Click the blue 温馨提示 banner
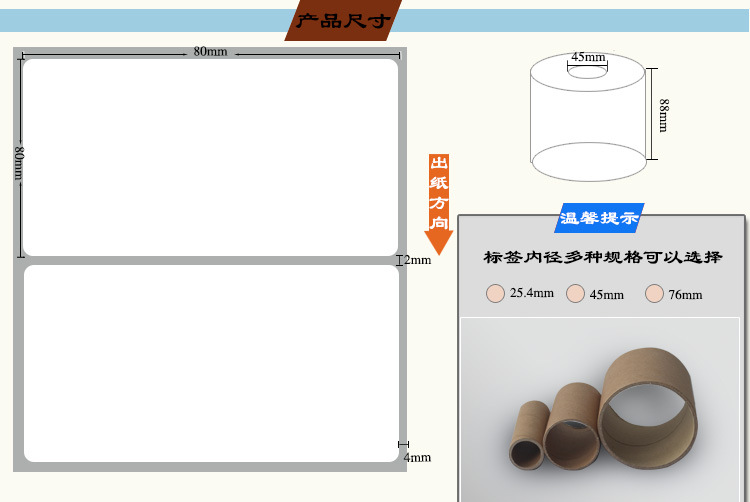750x502 pixels. (599, 217)
